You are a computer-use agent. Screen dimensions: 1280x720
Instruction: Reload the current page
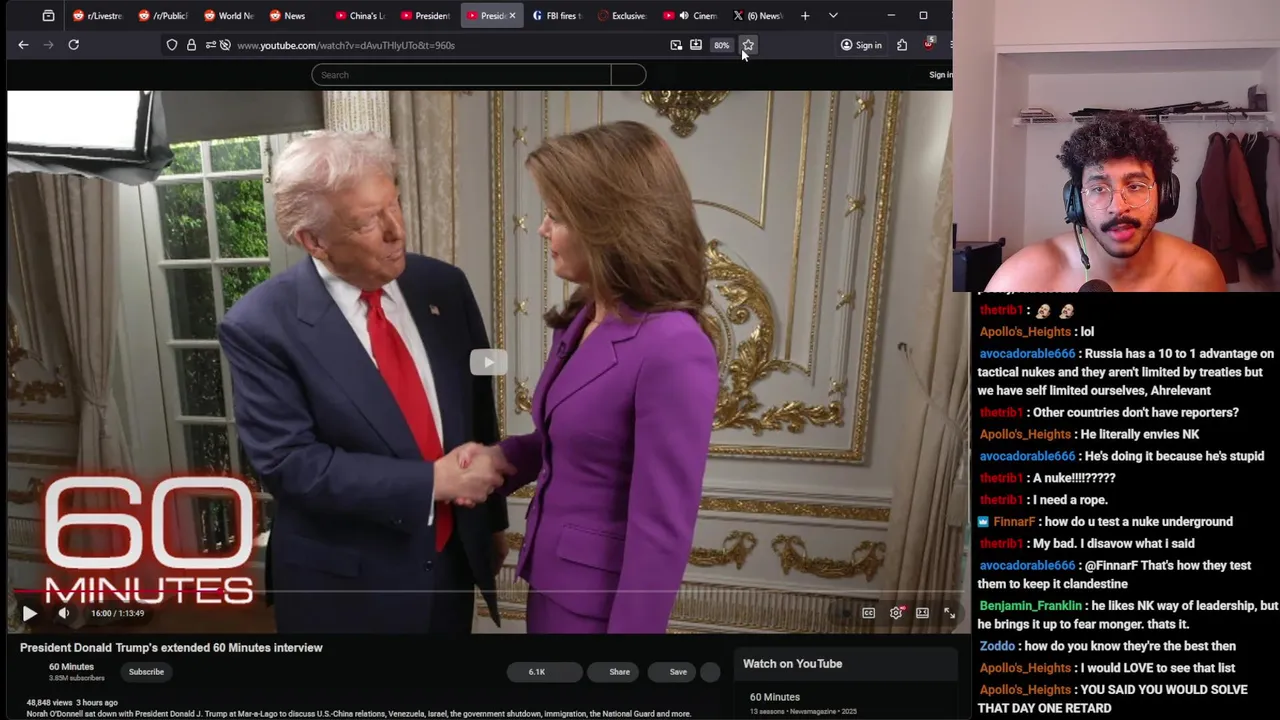pos(73,45)
